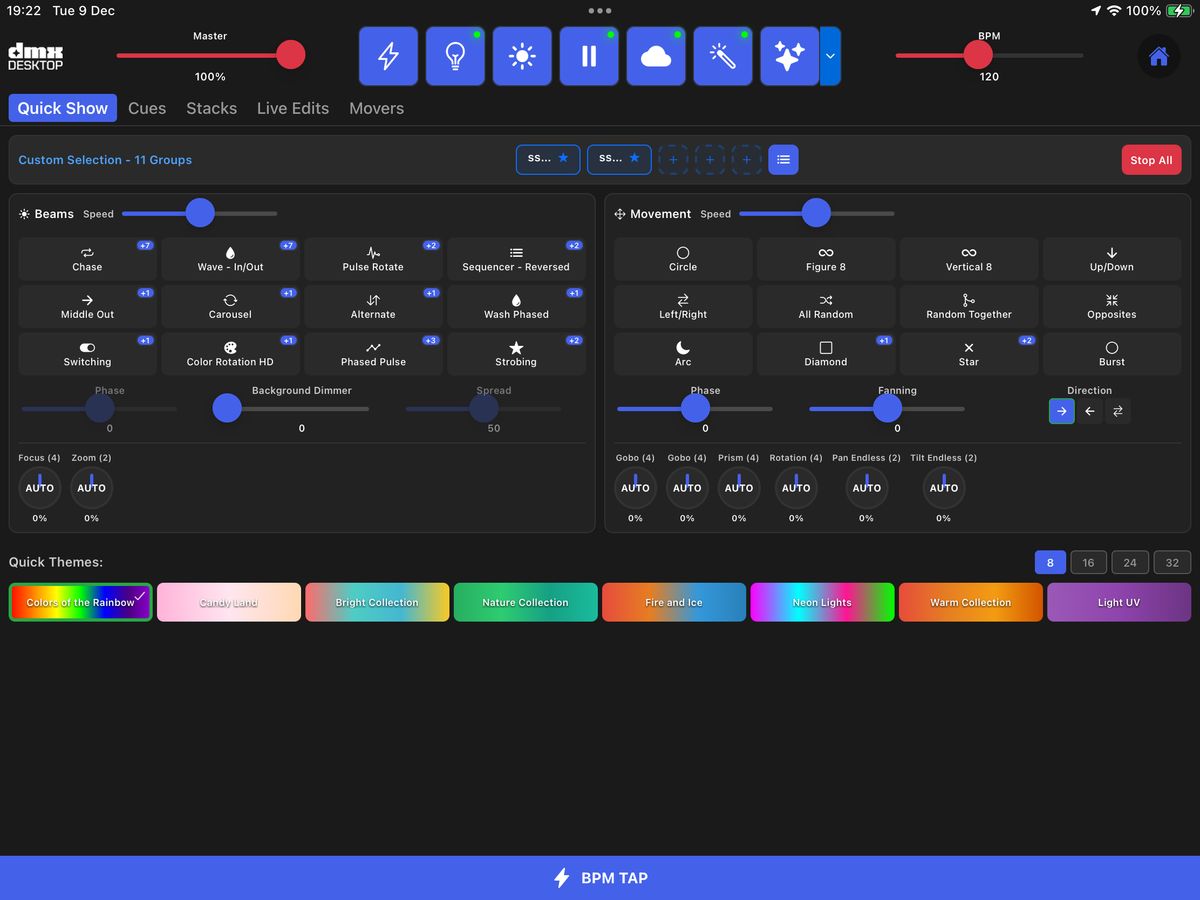Start the All Random movement
The height and width of the screenshot is (900, 1200).
click(x=826, y=306)
